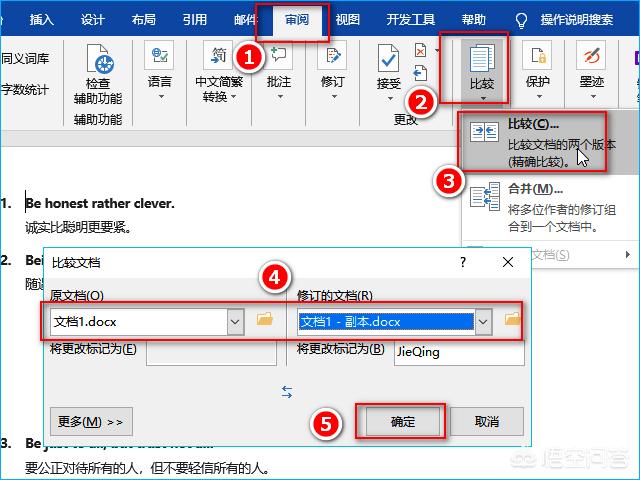
Task: Close the 比较文档 dialog
Action: click(508, 262)
